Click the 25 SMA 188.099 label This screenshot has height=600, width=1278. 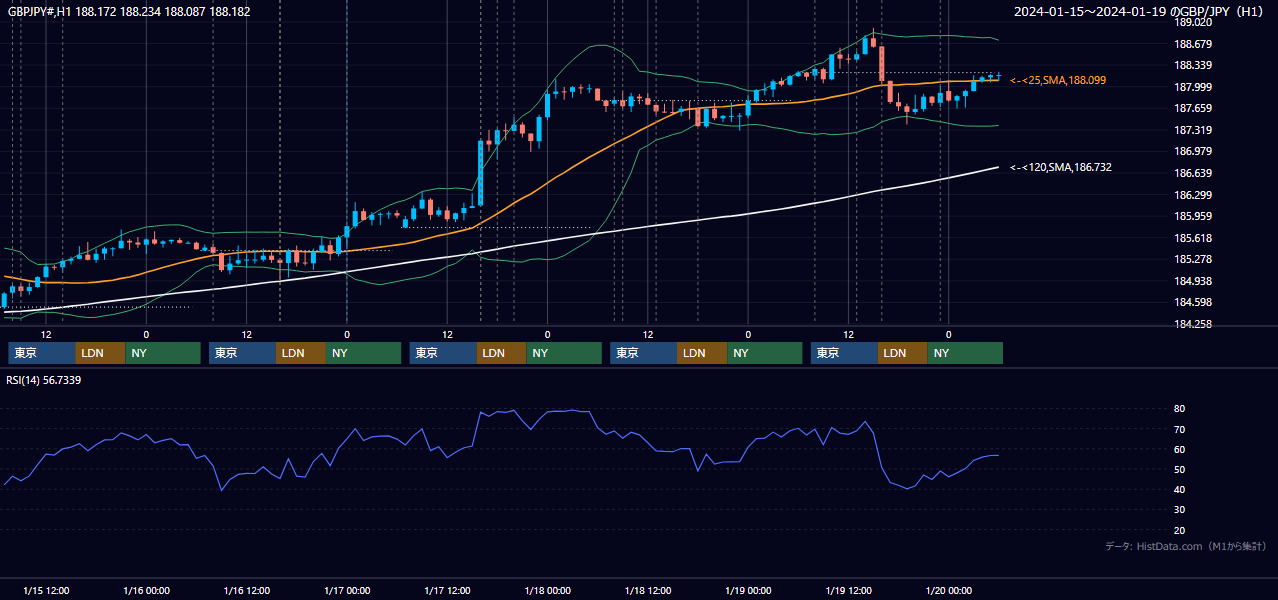[x=1058, y=79]
